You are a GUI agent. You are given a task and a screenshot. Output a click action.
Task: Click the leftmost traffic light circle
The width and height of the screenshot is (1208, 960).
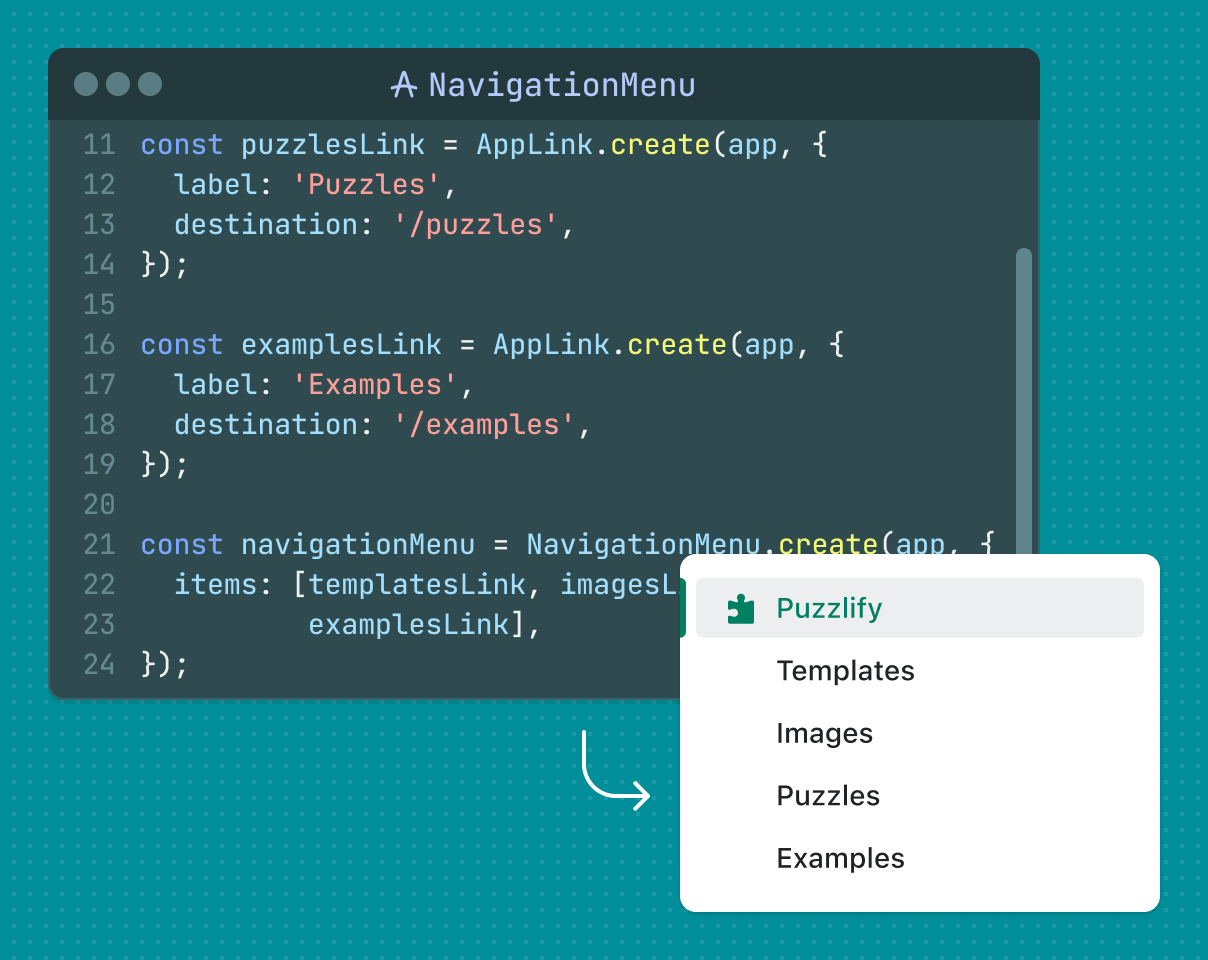[x=86, y=85]
